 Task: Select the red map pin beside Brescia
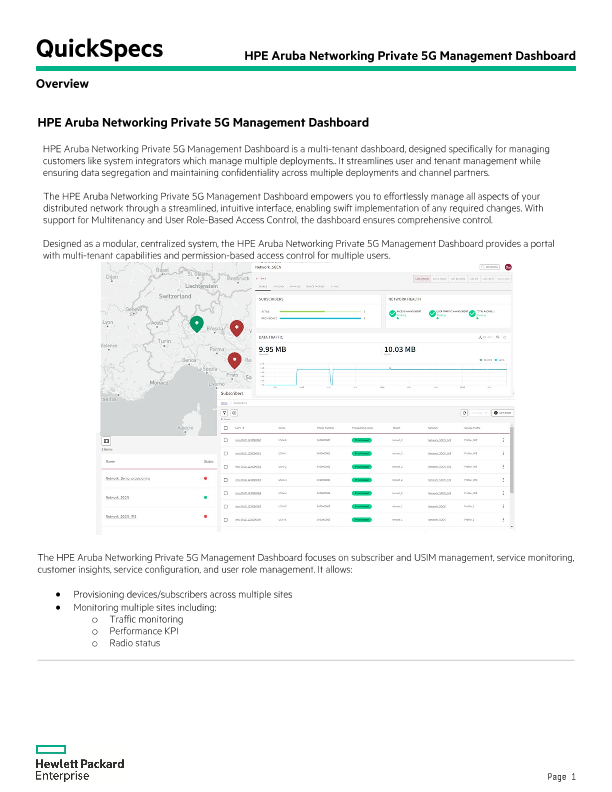click(x=237, y=328)
